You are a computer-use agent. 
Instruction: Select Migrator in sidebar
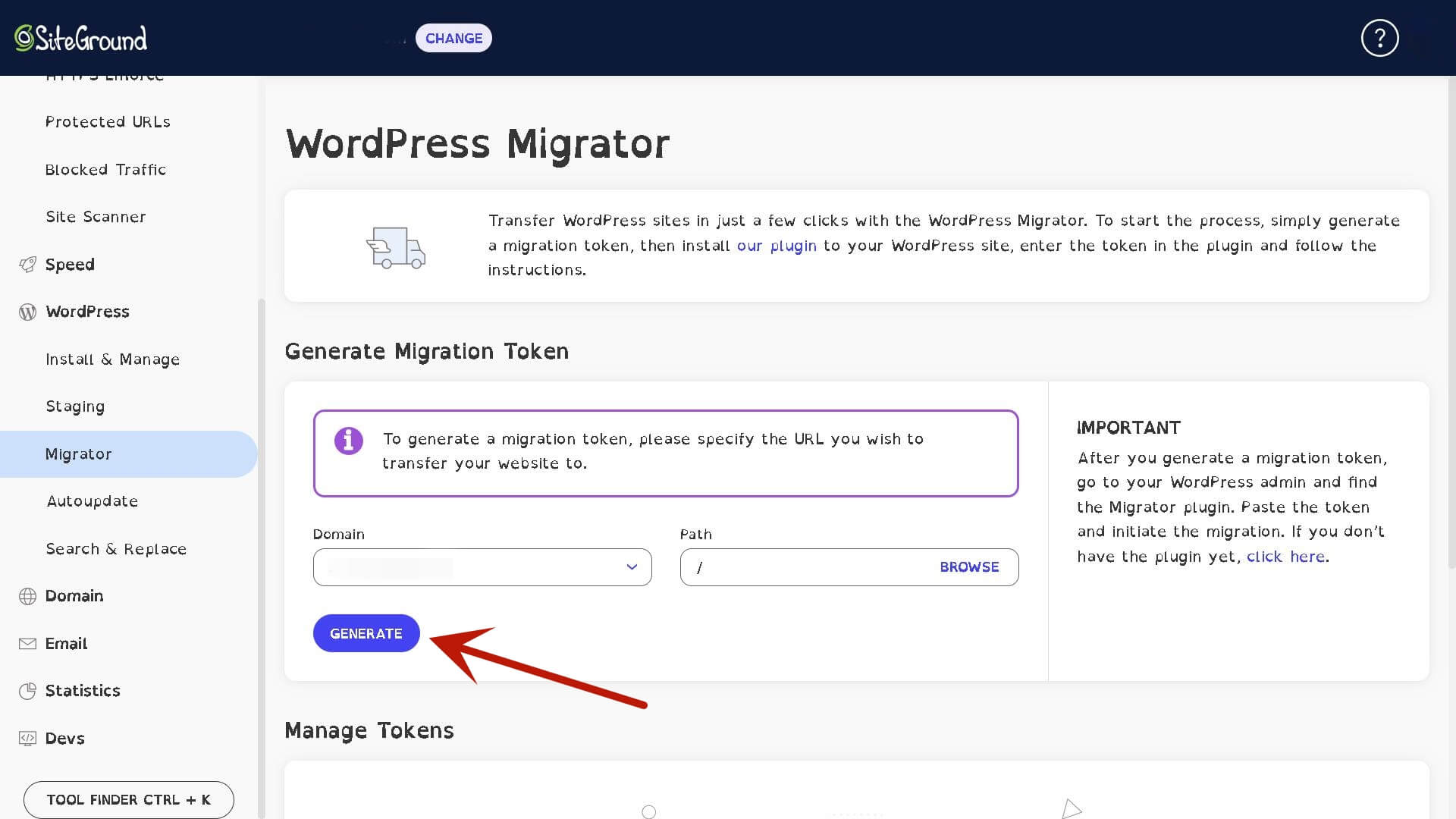click(129, 454)
